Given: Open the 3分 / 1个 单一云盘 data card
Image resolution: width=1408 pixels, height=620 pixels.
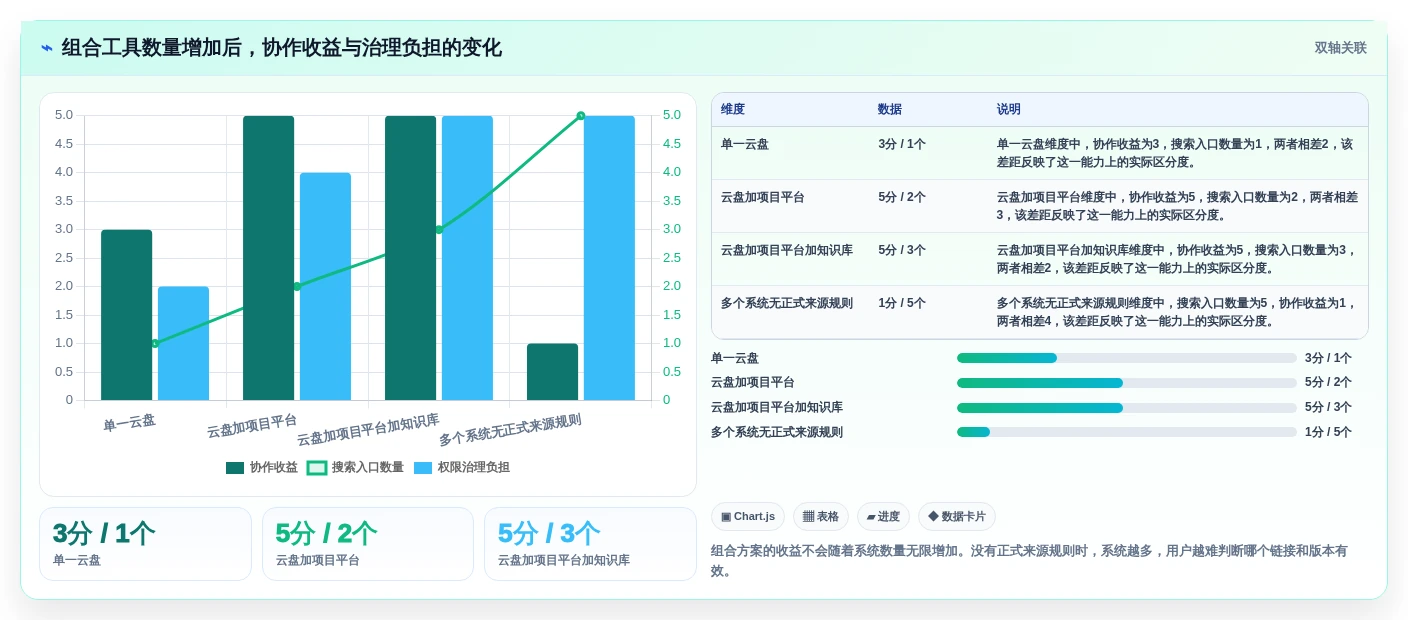Looking at the screenshot, I should pyautogui.click(x=145, y=544).
